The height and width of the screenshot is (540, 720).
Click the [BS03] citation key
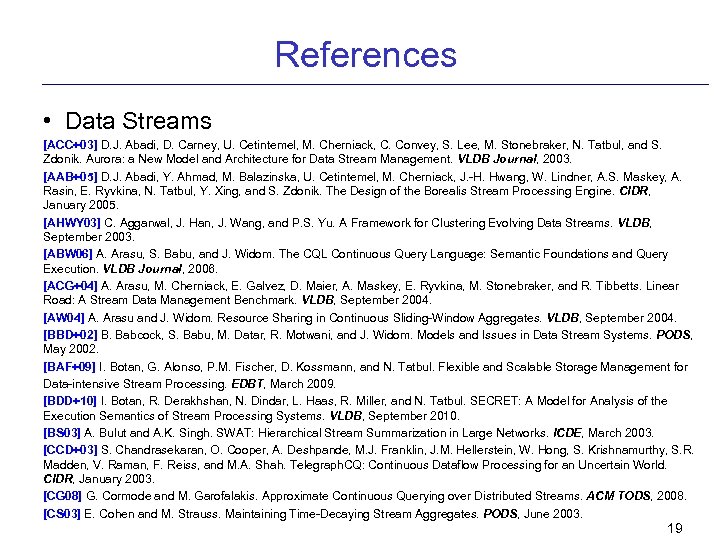tap(62, 433)
